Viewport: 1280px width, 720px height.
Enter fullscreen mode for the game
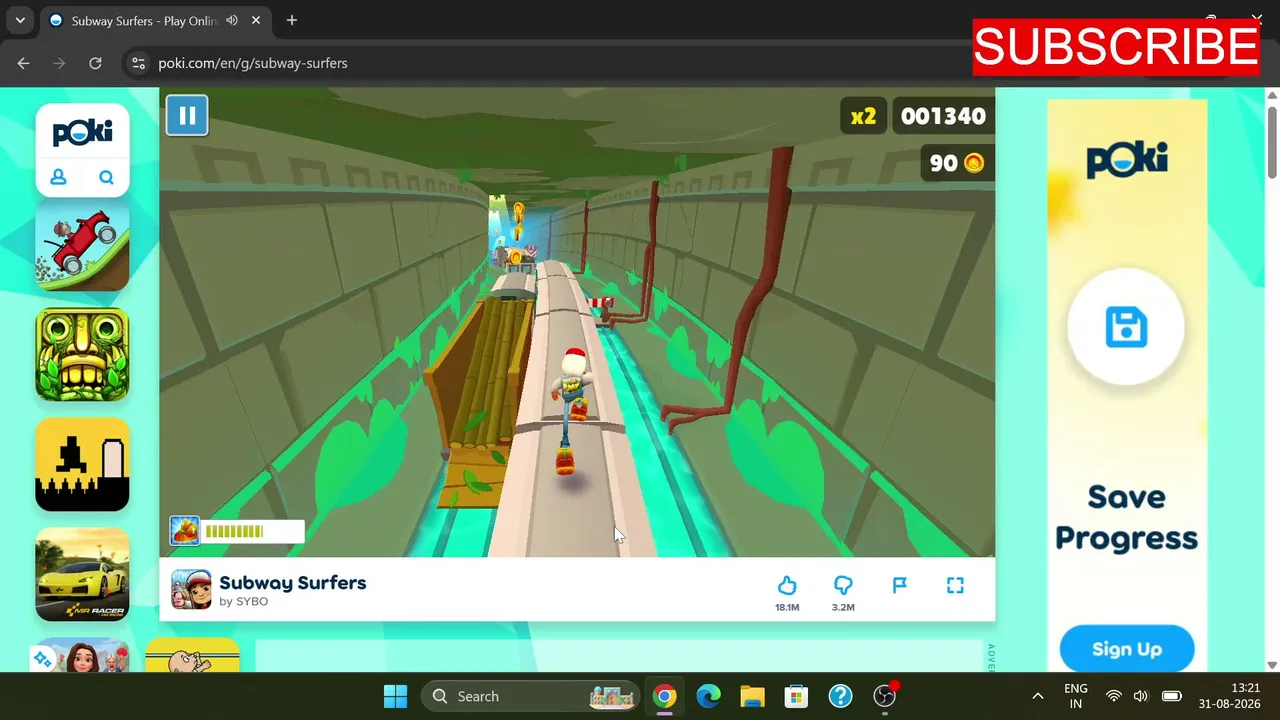click(955, 585)
